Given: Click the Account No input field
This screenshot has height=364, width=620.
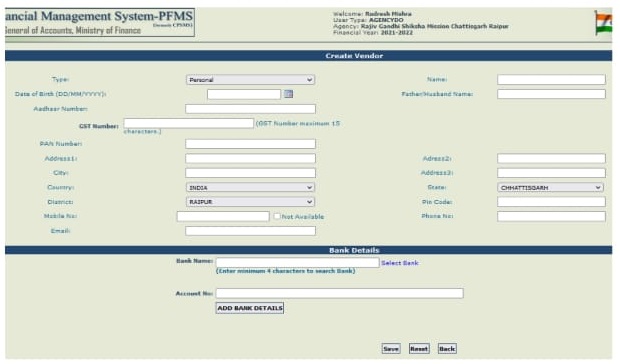Looking at the screenshot, I should coord(339,293).
